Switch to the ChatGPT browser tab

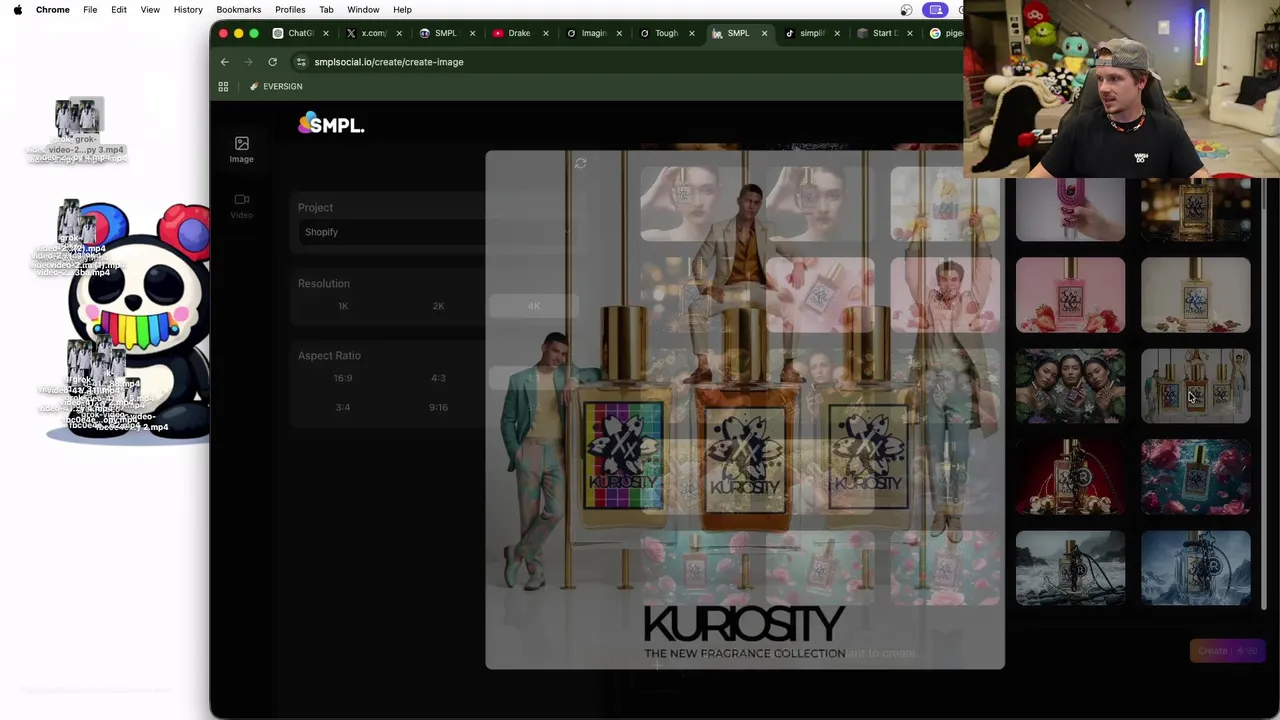click(x=299, y=33)
